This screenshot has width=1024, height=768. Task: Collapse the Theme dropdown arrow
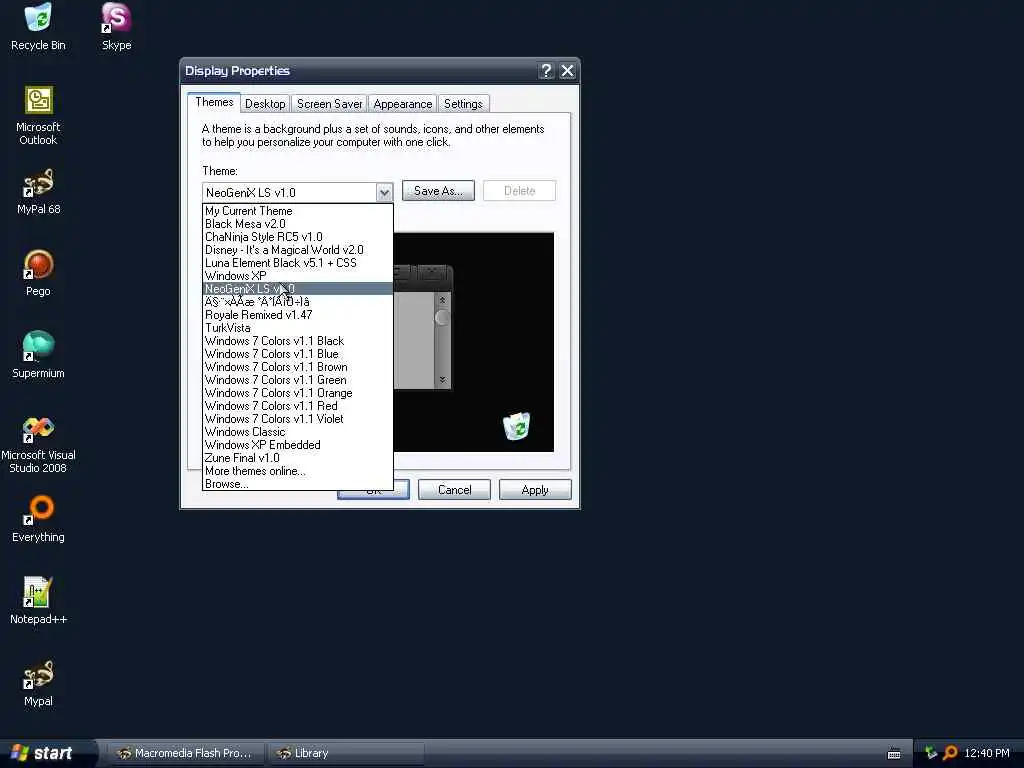(x=384, y=193)
